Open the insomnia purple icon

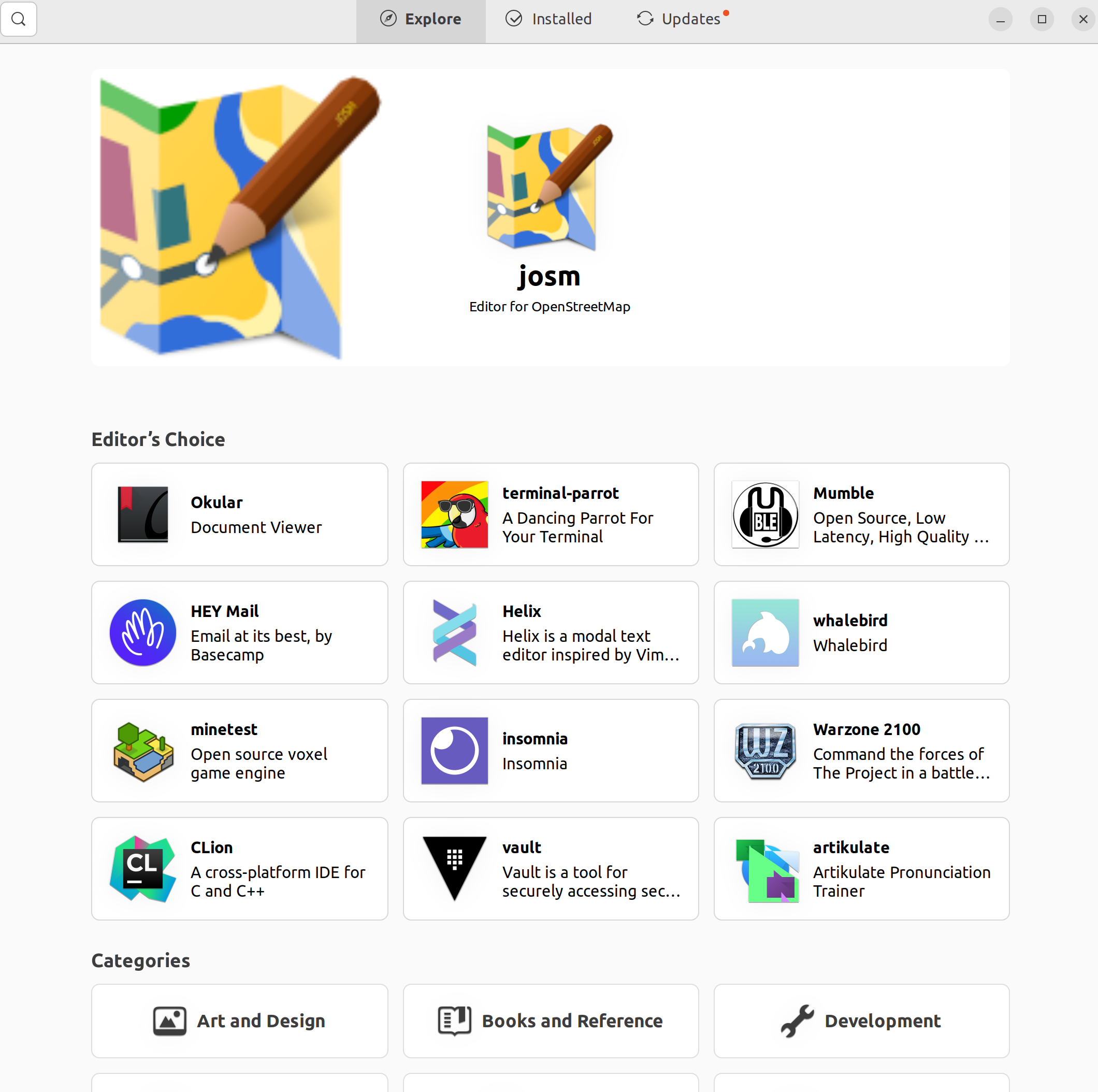click(x=454, y=750)
